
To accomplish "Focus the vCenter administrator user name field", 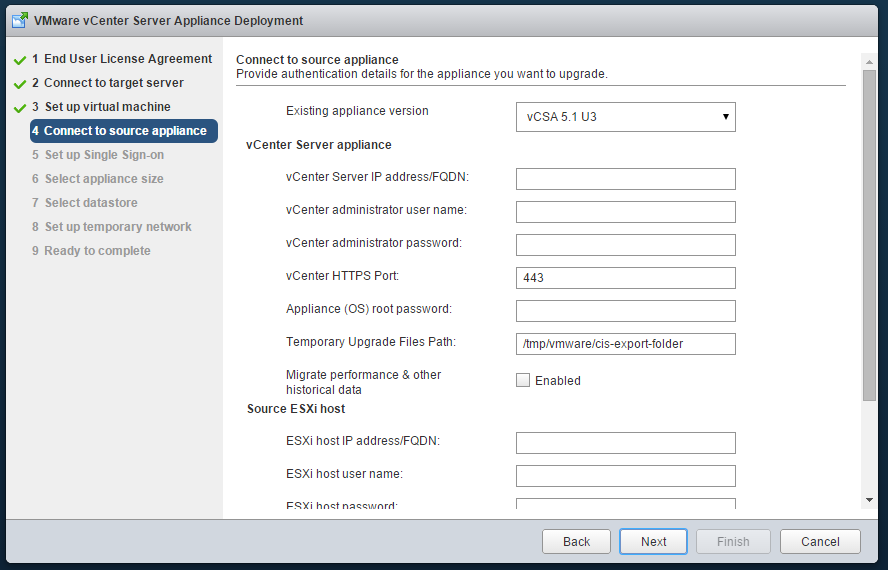I will tap(625, 212).
